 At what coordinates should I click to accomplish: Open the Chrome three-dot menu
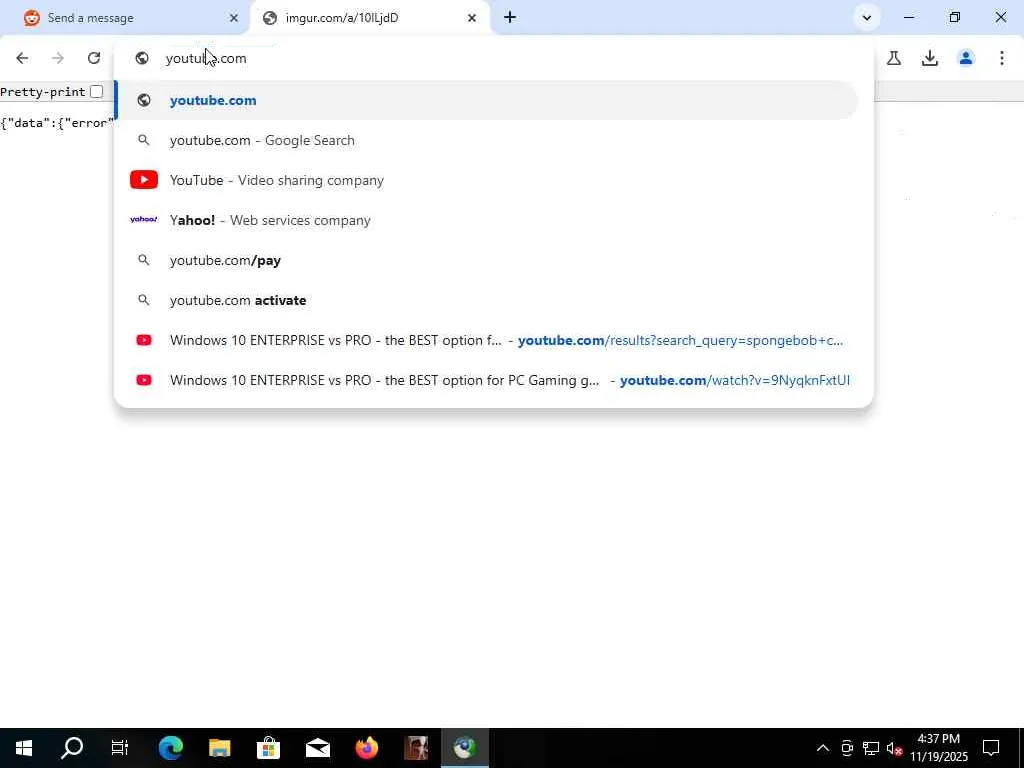click(x=1002, y=58)
